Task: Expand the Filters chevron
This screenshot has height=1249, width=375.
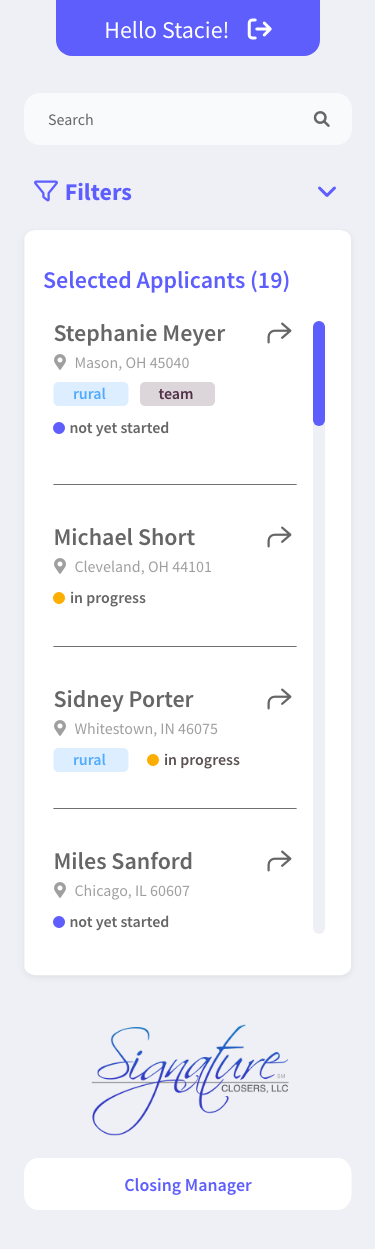Action: click(x=327, y=192)
